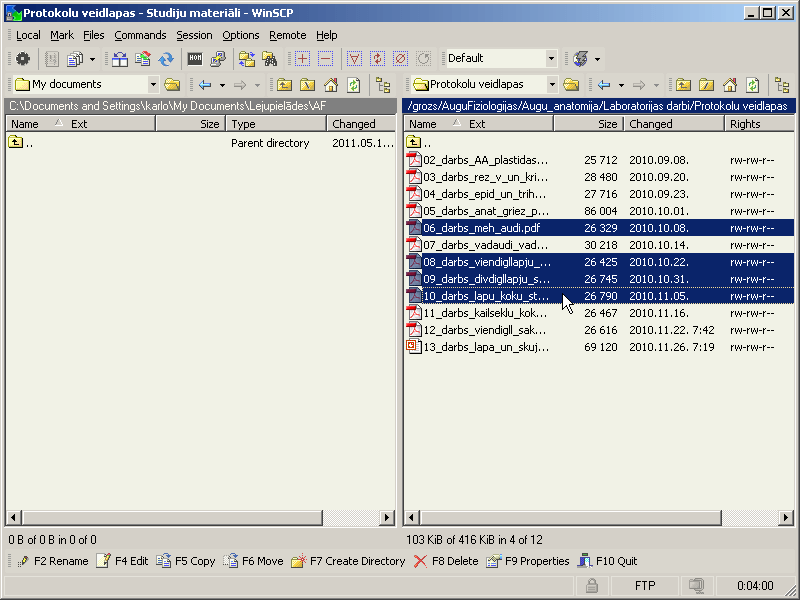Click the Compare Directories toolbar icon
This screenshot has width=800, height=600.
120,59
